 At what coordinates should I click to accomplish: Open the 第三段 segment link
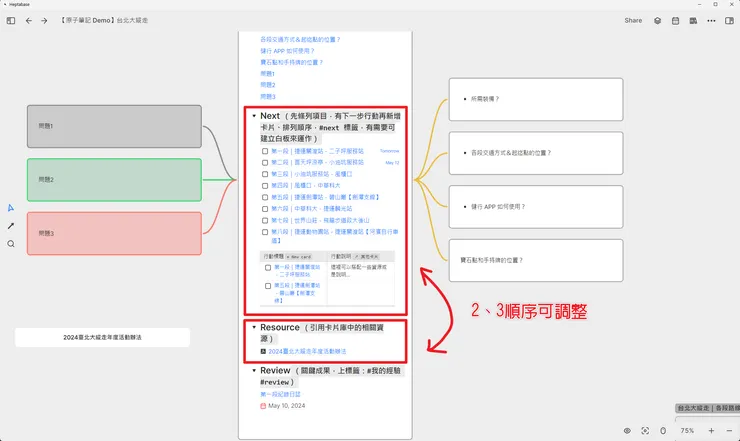(x=312, y=174)
